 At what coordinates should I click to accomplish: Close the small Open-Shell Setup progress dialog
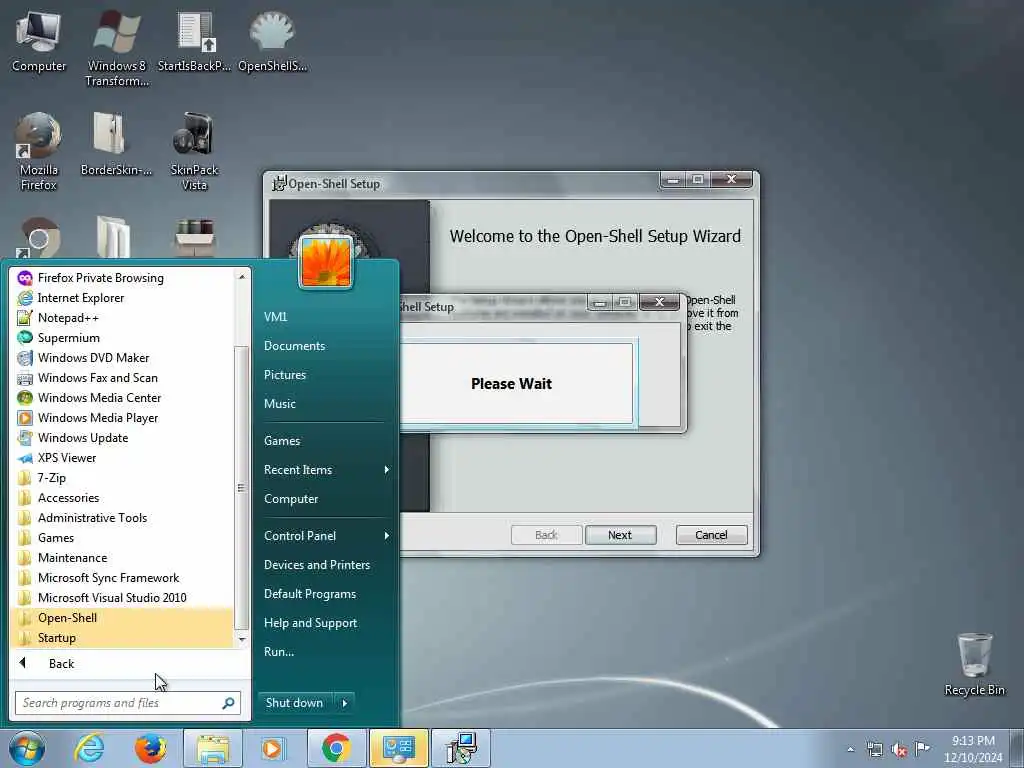pos(660,302)
